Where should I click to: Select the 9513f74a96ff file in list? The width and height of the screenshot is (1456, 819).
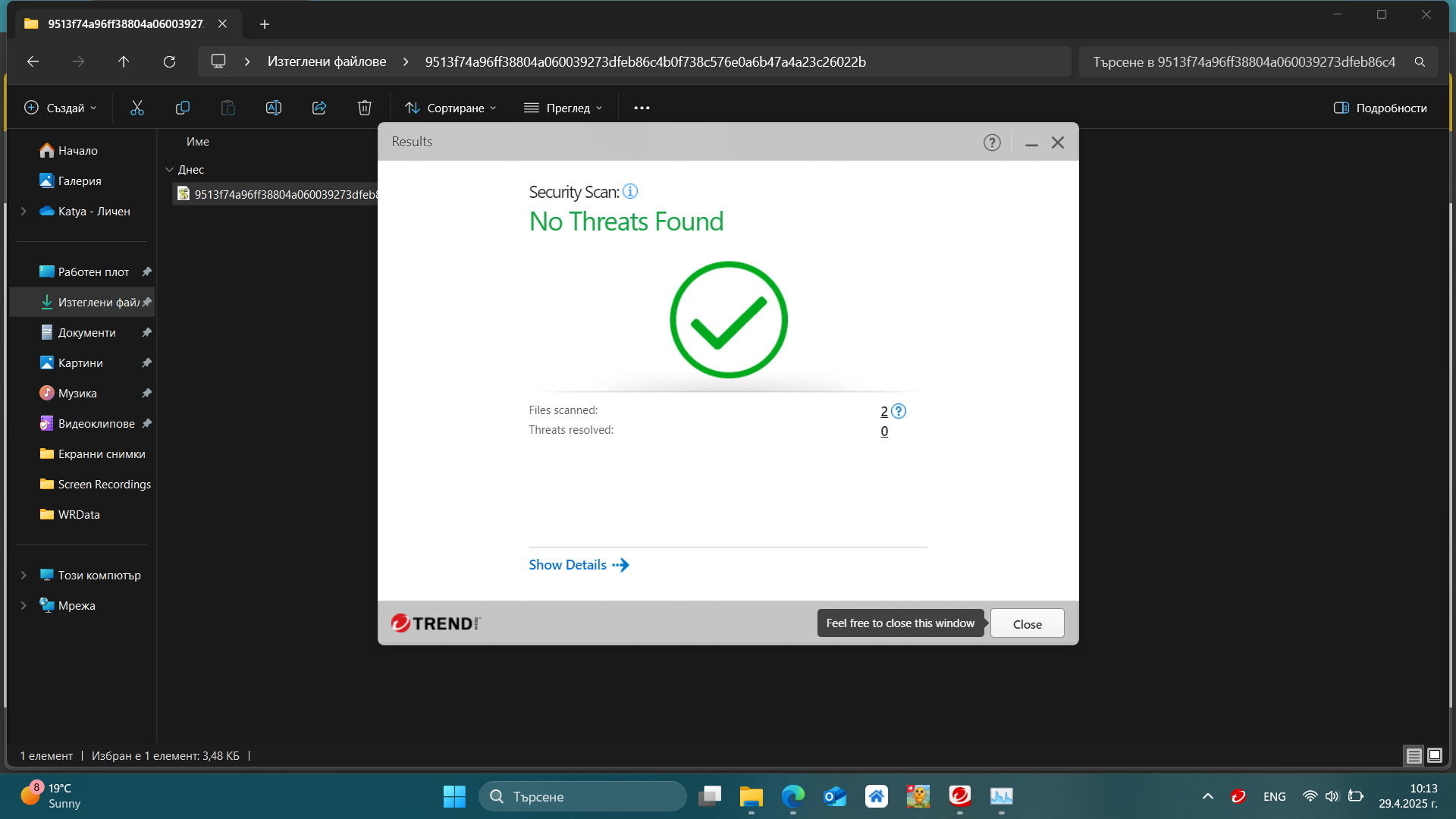coord(275,194)
